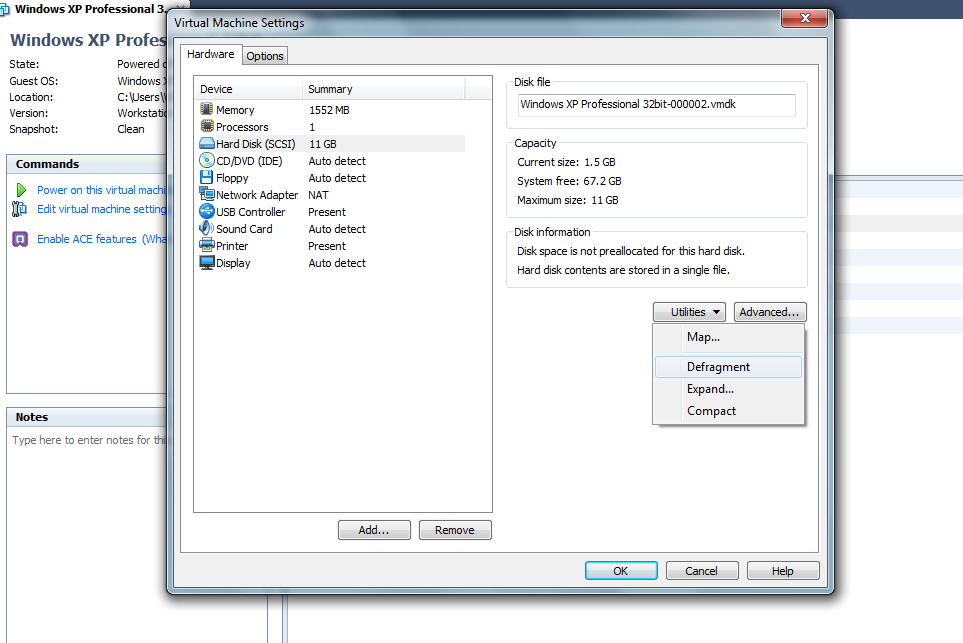Click the NAT network summary value
The height and width of the screenshot is (643, 963).
click(318, 195)
